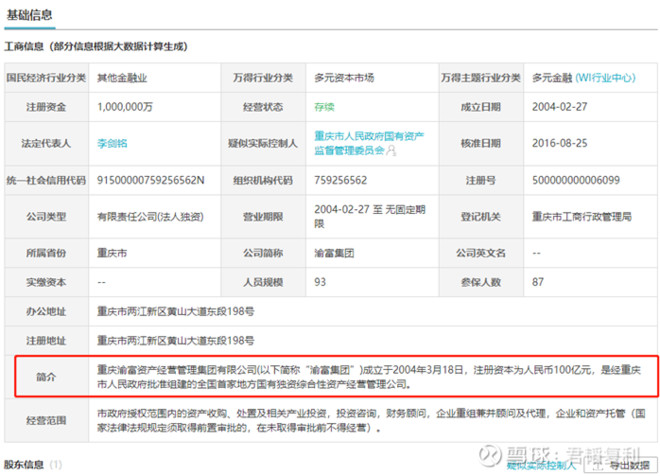Select the 办公地址 row address text
Screen dimensions: 660x476
pos(176,311)
